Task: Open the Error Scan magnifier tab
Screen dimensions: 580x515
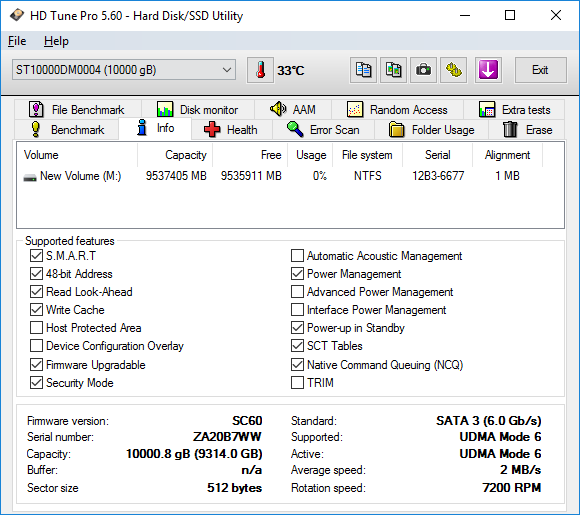Action: click(323, 130)
